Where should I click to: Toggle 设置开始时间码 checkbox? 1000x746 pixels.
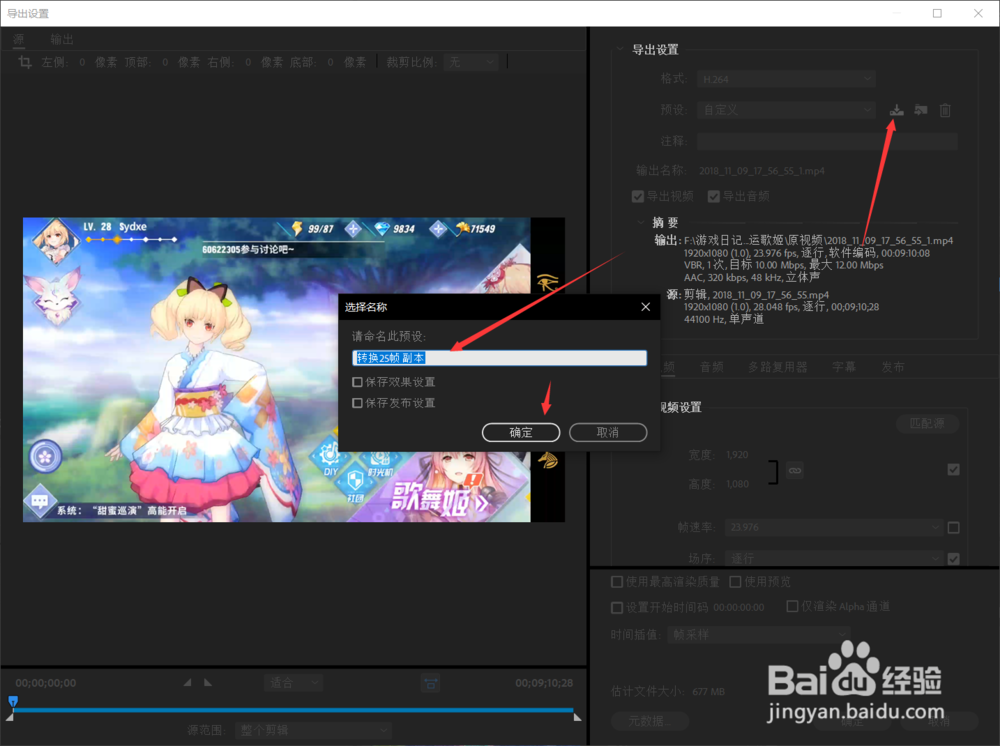(x=617, y=608)
